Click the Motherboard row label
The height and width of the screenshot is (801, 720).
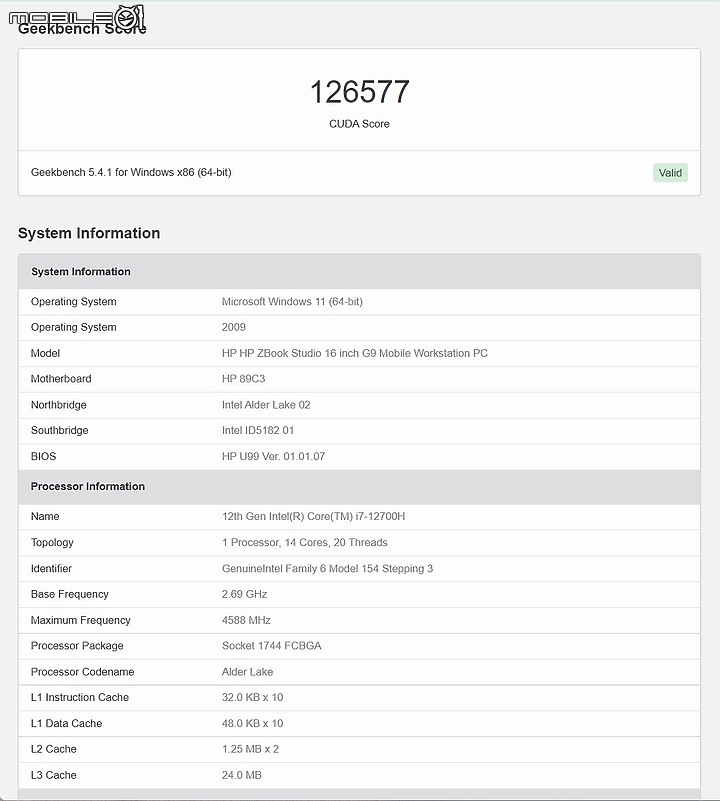tap(61, 379)
